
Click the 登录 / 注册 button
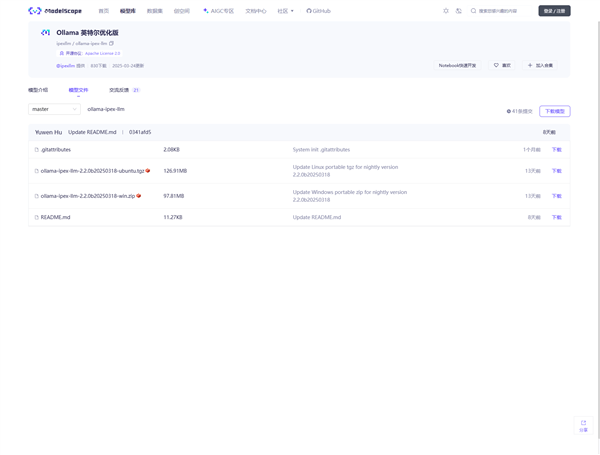coord(554,11)
